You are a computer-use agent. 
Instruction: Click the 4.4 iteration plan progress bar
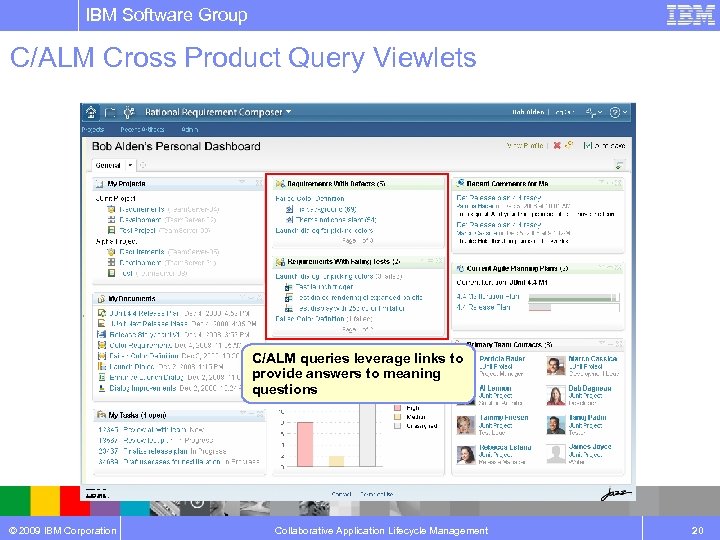coord(574,298)
